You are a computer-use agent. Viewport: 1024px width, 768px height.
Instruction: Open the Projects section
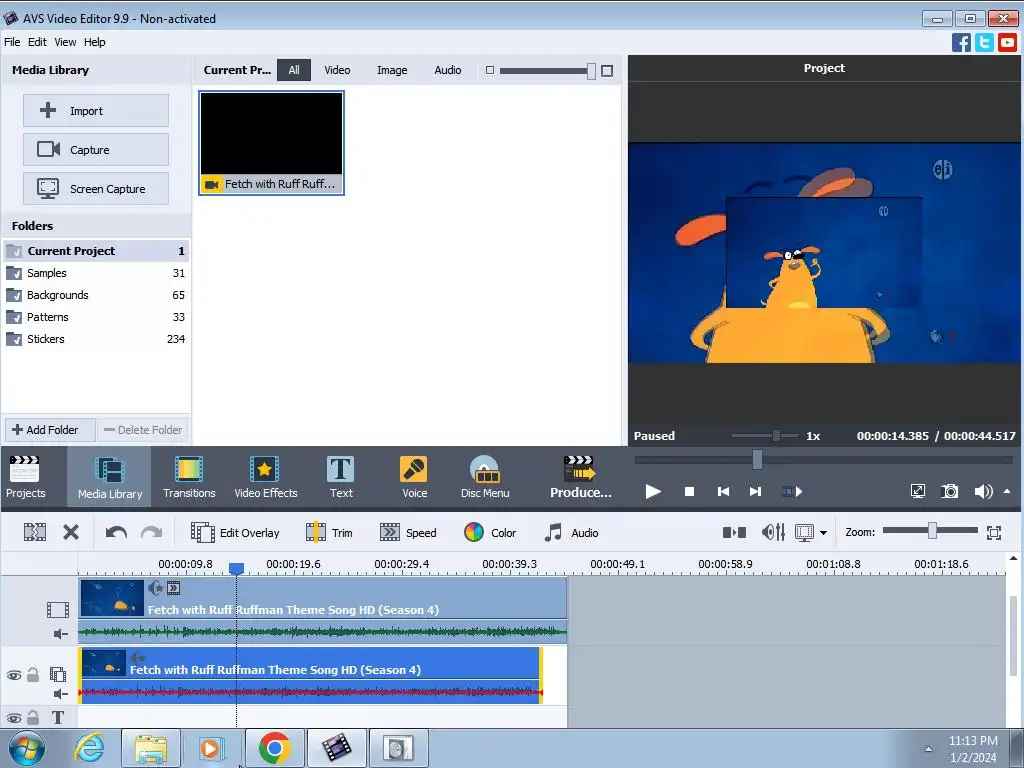(25, 477)
